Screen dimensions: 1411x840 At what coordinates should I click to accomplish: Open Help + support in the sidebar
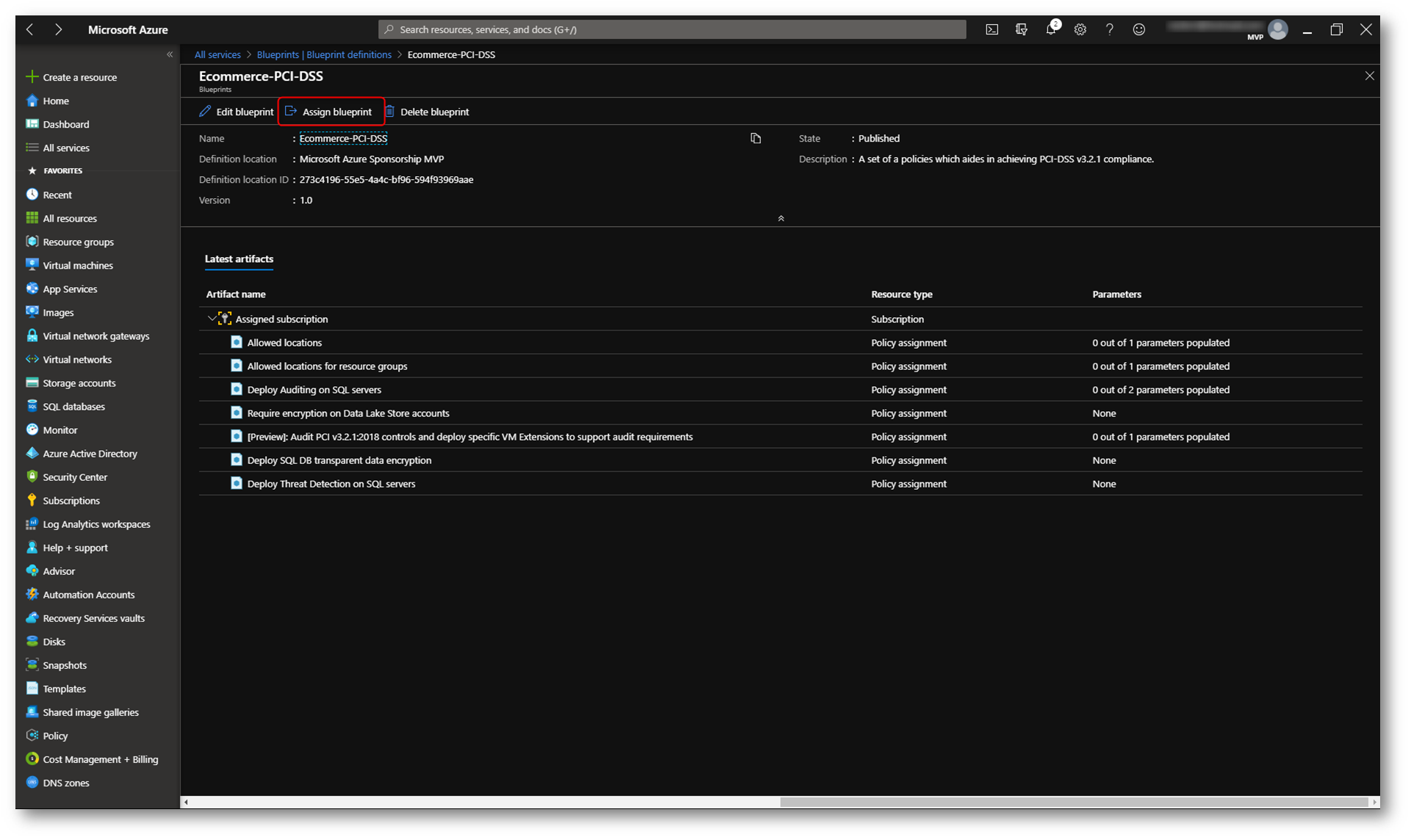pos(75,547)
